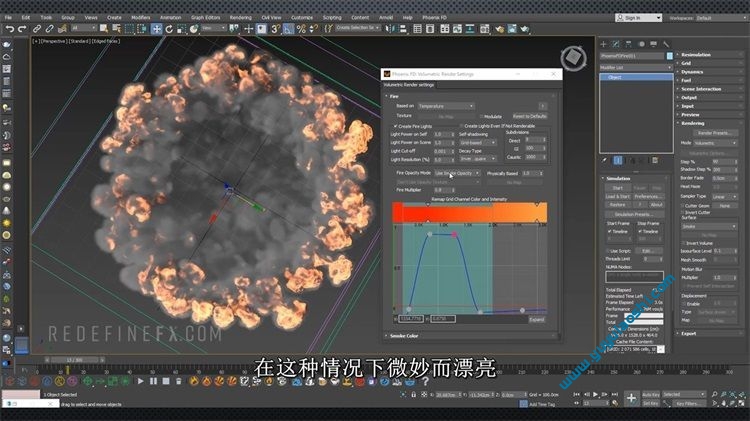This screenshot has height=421, width=750.
Task: Click the Phoenix FD pause simulation button
Action: (153, 381)
